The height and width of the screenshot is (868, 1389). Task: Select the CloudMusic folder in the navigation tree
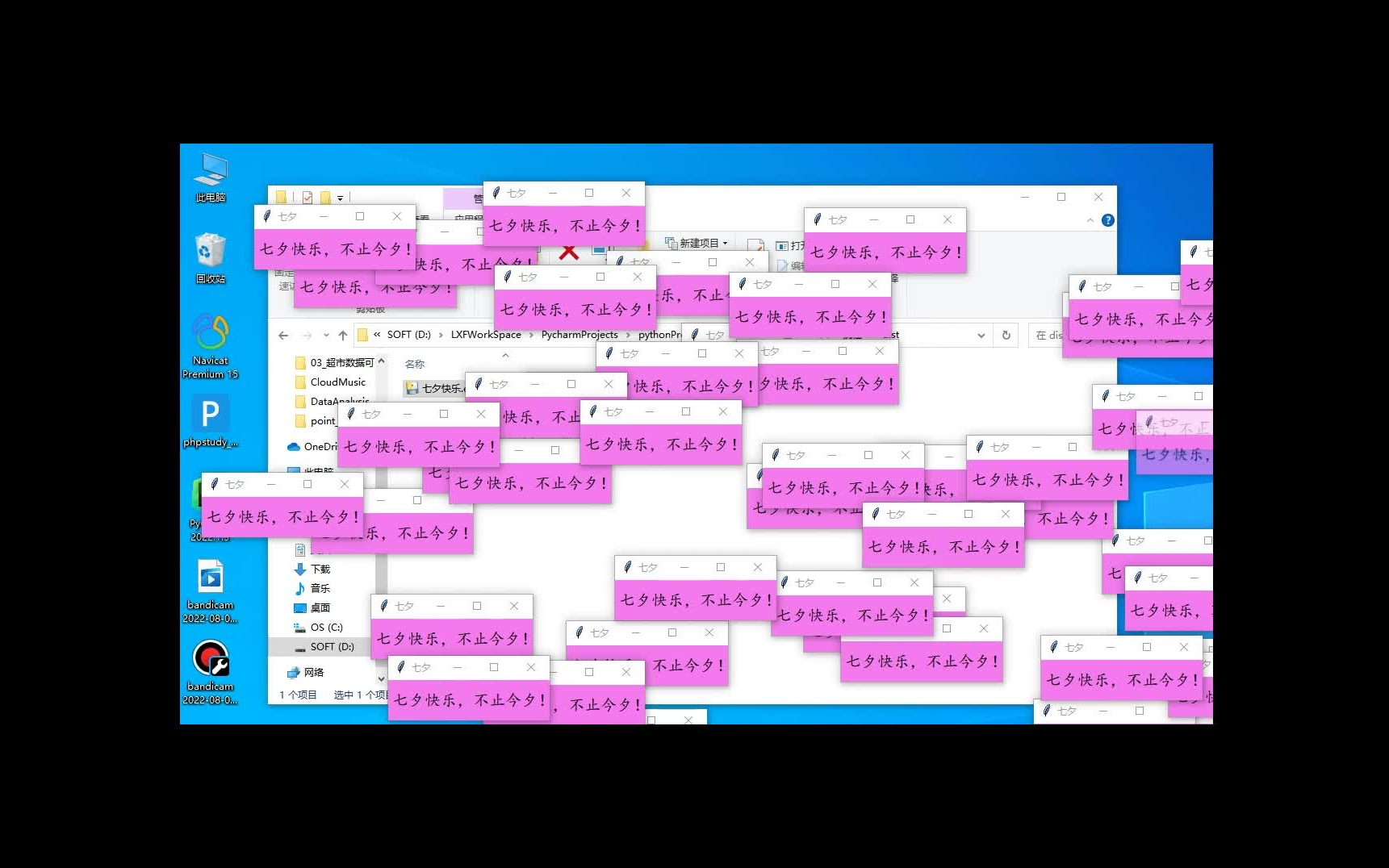331,382
